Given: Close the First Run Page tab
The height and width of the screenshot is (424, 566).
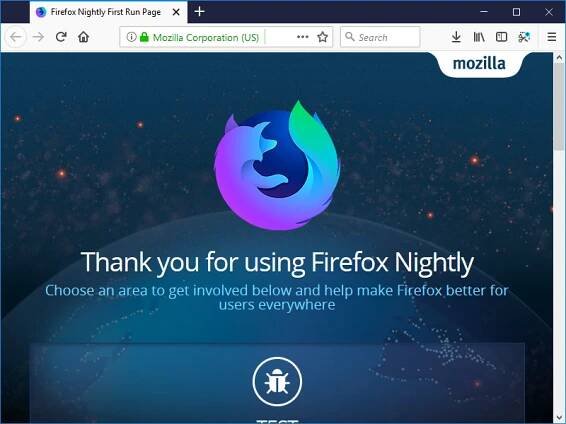Looking at the screenshot, I should point(176,12).
